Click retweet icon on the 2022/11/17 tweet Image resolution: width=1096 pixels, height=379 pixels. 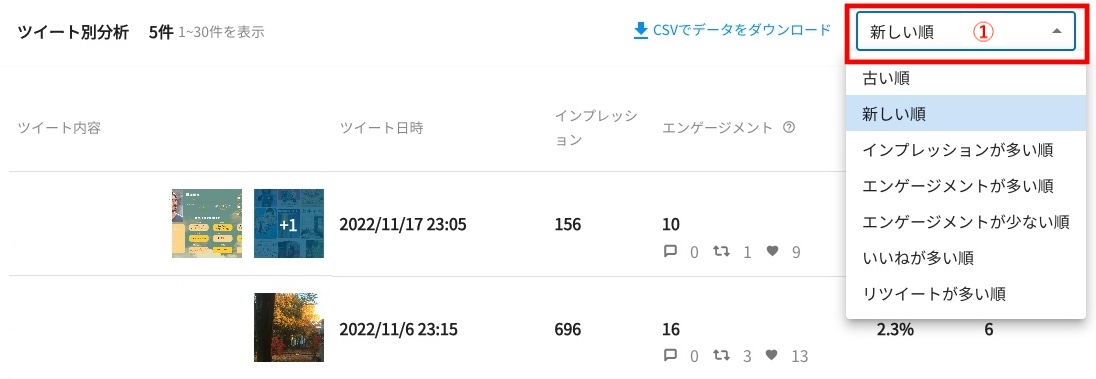click(x=720, y=251)
